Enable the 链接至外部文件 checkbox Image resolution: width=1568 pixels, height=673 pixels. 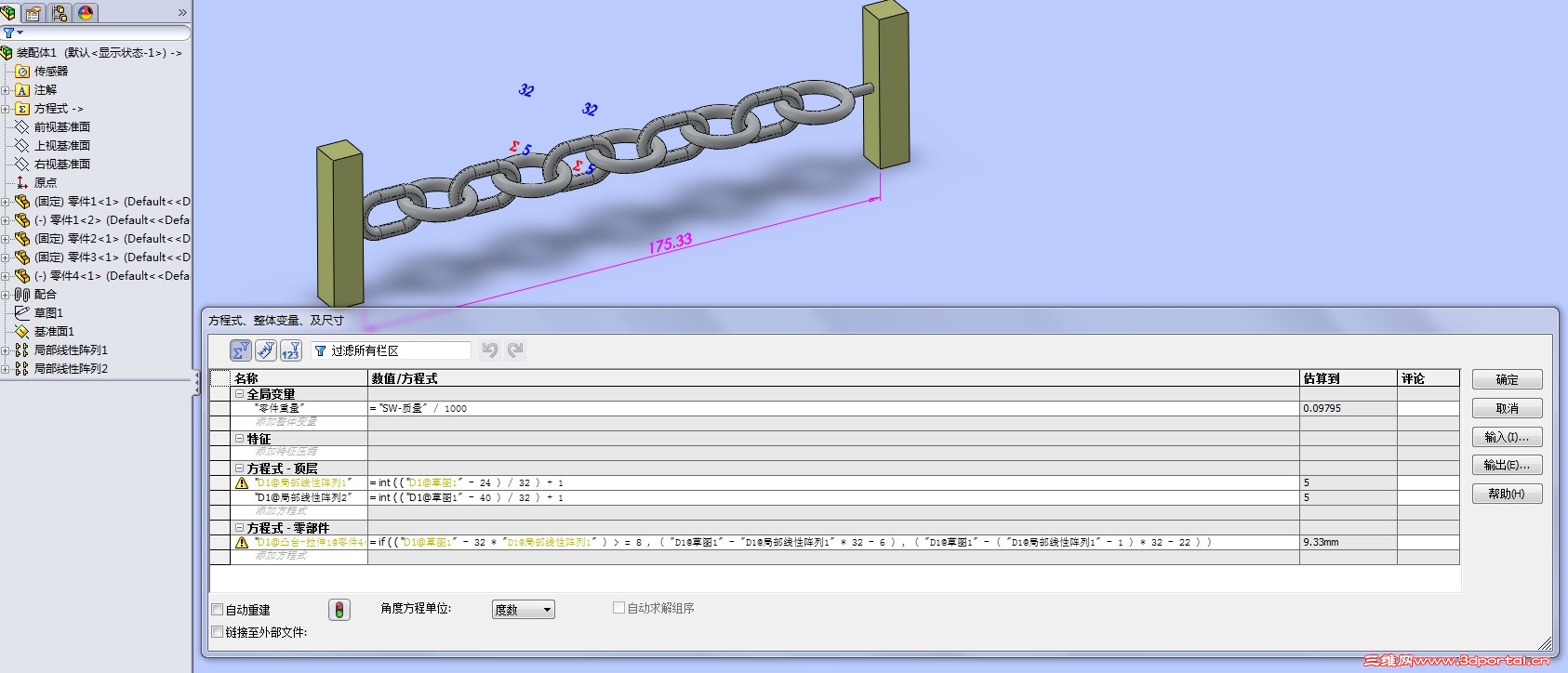[218, 632]
